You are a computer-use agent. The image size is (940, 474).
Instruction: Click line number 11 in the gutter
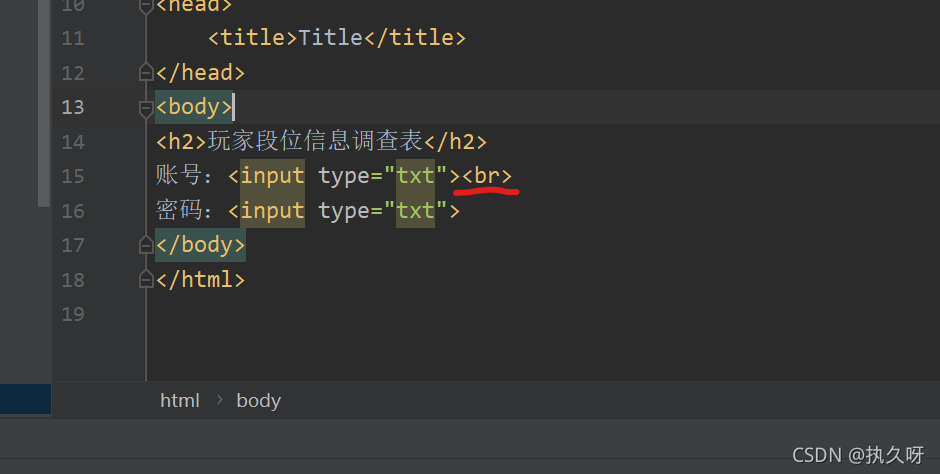click(73, 39)
